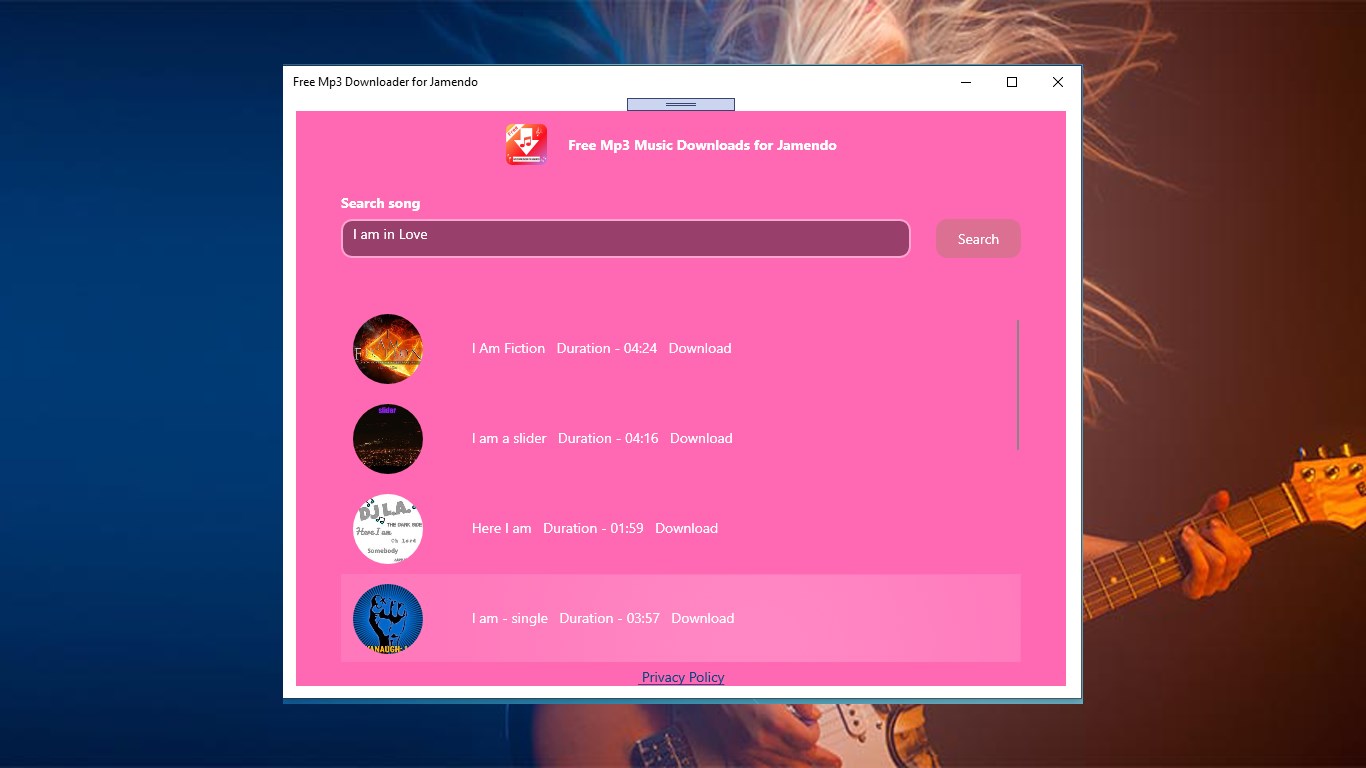
Task: Open the Privacy Policy link
Action: 683,677
